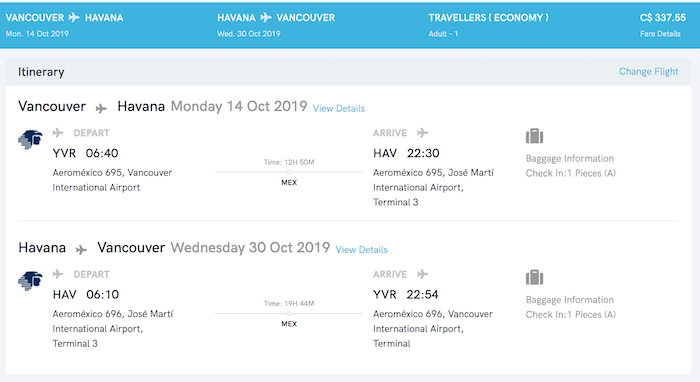The image size is (700, 382).
Task: Click outbound Baggage Information text
Action: (x=570, y=158)
